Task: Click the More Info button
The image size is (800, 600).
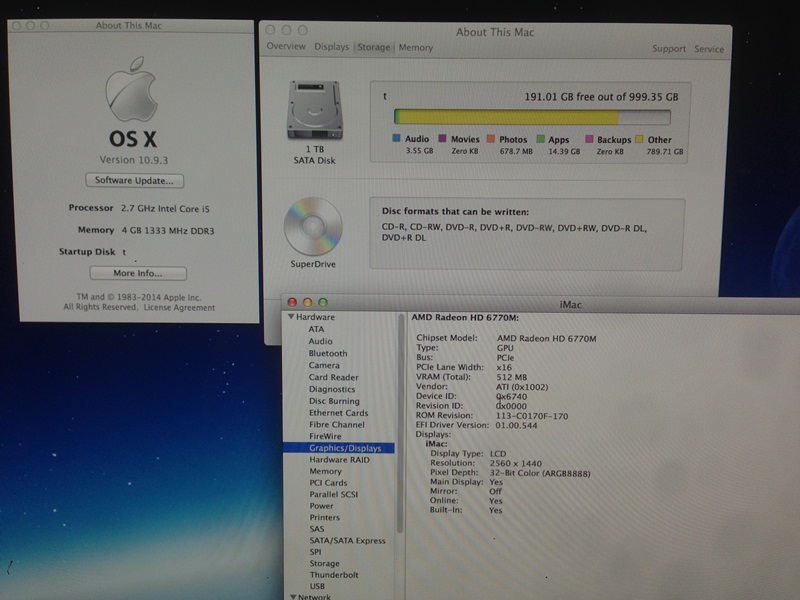Action: [138, 273]
